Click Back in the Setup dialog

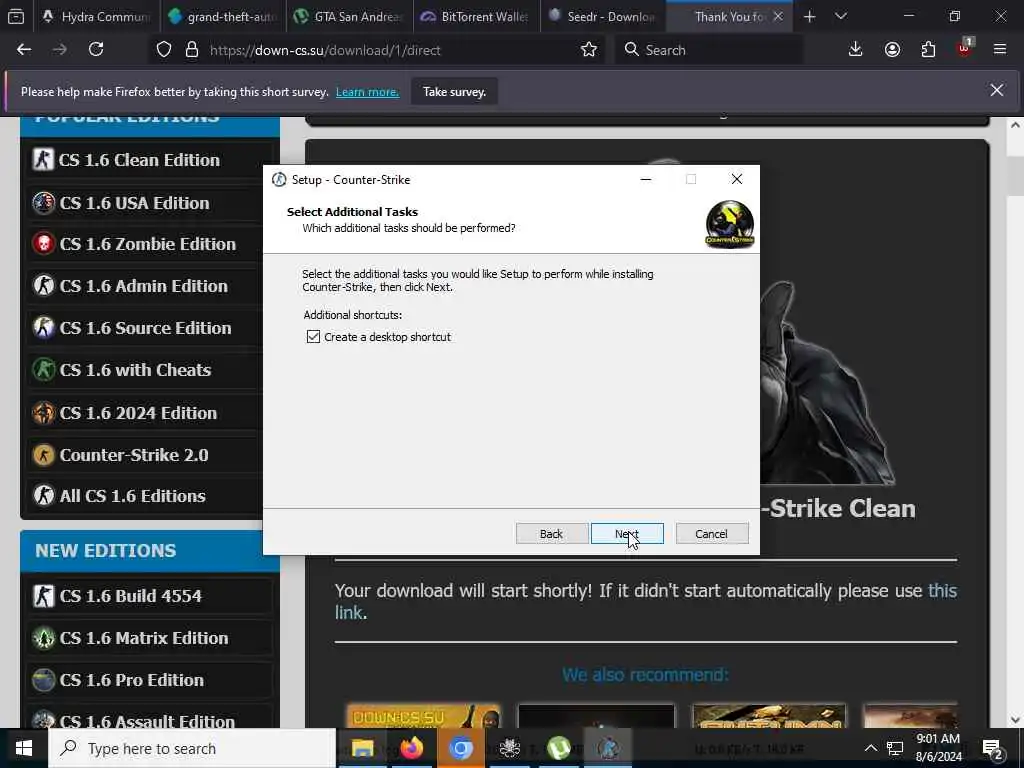[x=551, y=534]
